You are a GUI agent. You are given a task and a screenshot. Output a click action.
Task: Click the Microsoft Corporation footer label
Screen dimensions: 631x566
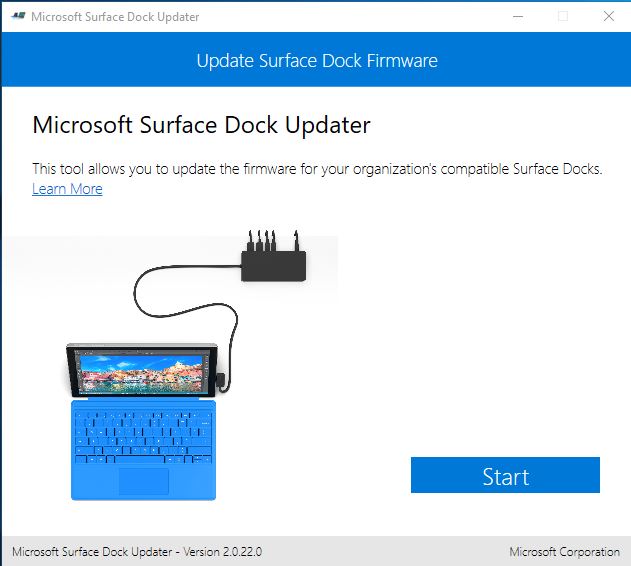point(564,551)
